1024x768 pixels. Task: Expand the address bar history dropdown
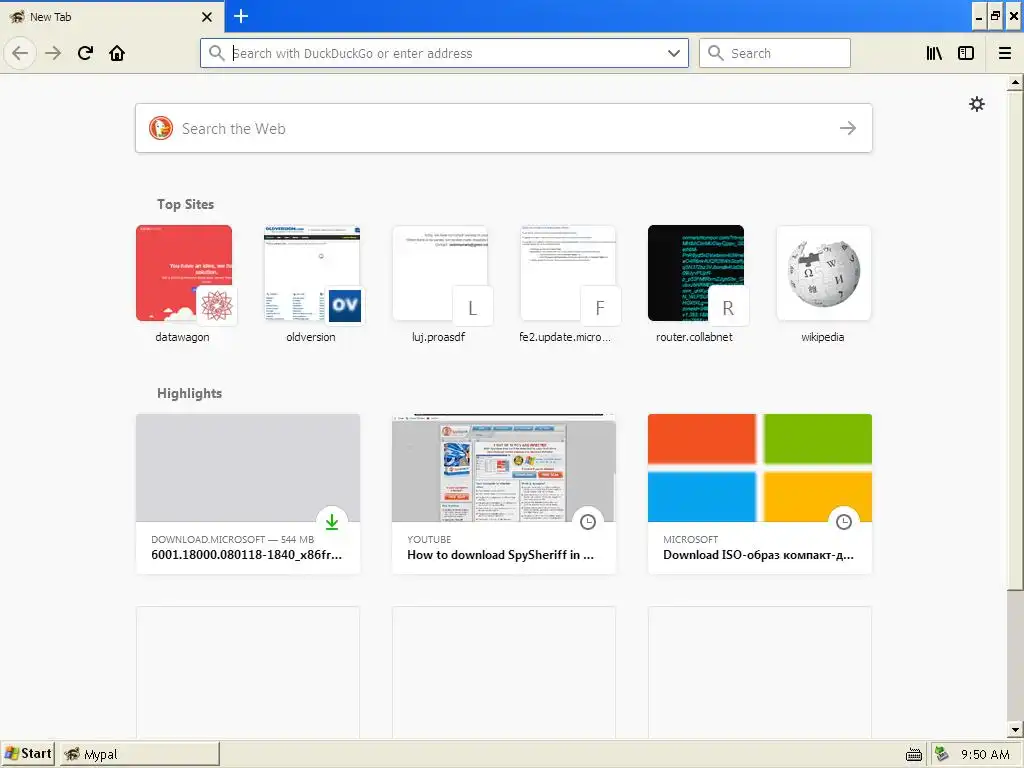[x=673, y=53]
